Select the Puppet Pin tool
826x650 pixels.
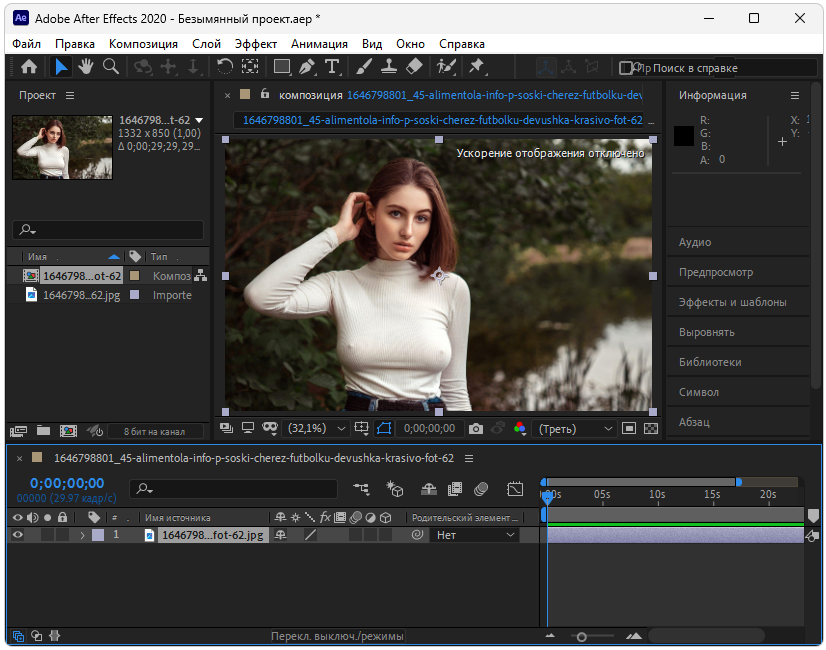tap(477, 67)
